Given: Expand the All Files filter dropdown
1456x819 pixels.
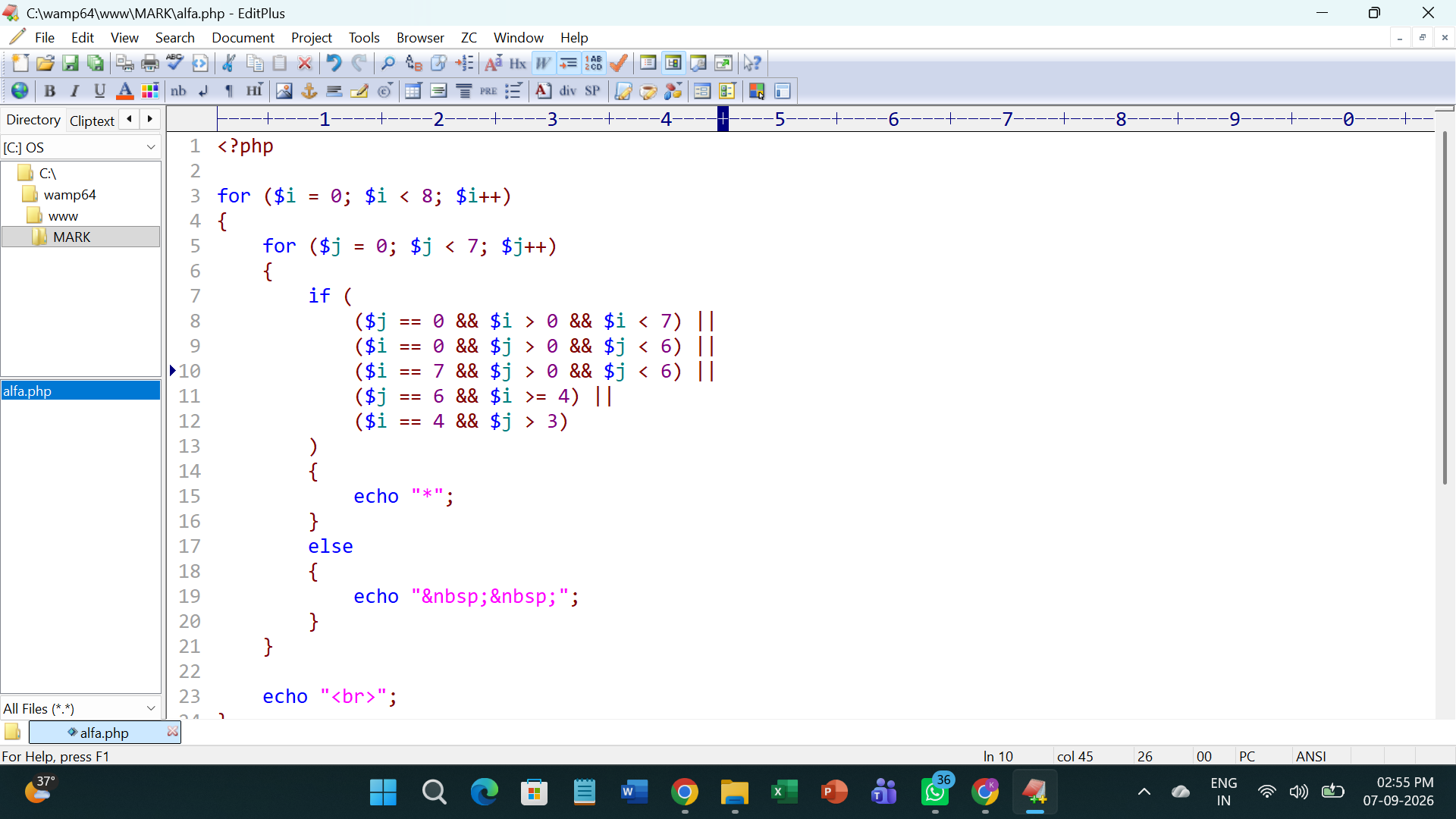Looking at the screenshot, I should 80,708.
